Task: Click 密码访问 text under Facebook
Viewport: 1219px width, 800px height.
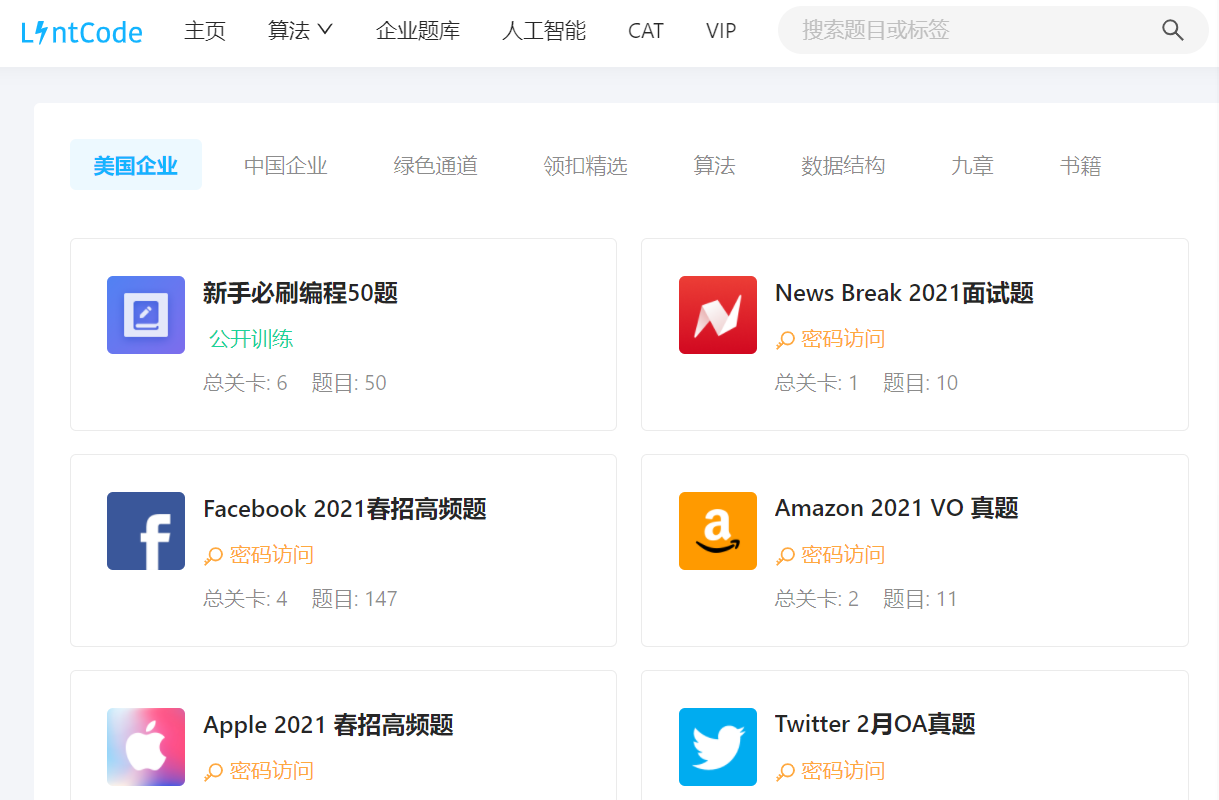Action: click(x=272, y=555)
